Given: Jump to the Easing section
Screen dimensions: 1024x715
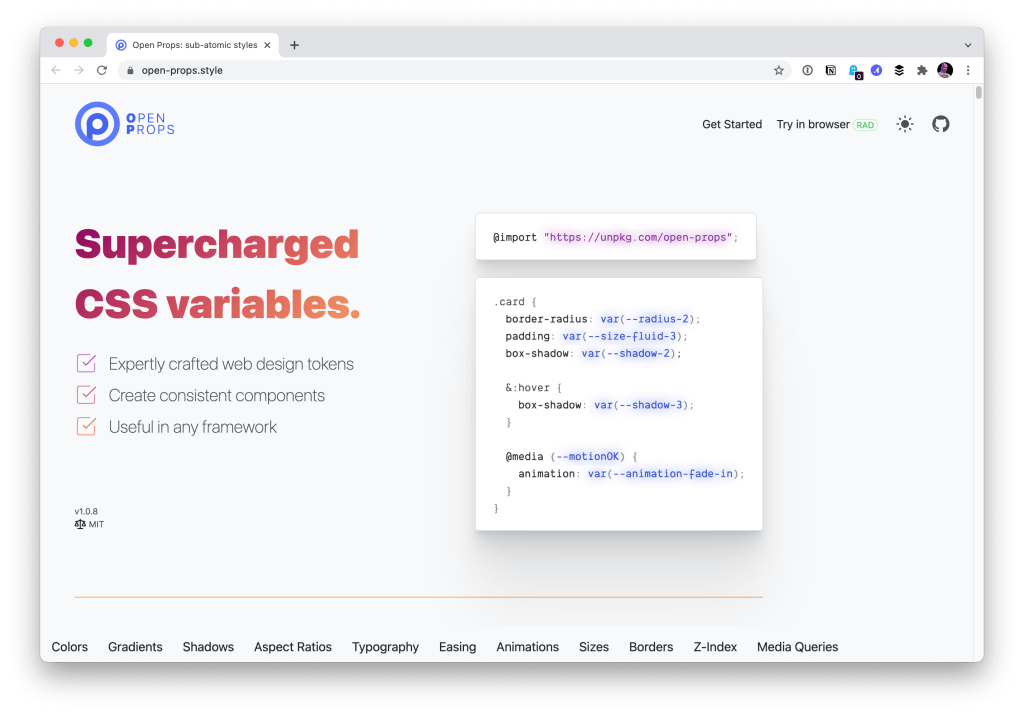Looking at the screenshot, I should (457, 647).
